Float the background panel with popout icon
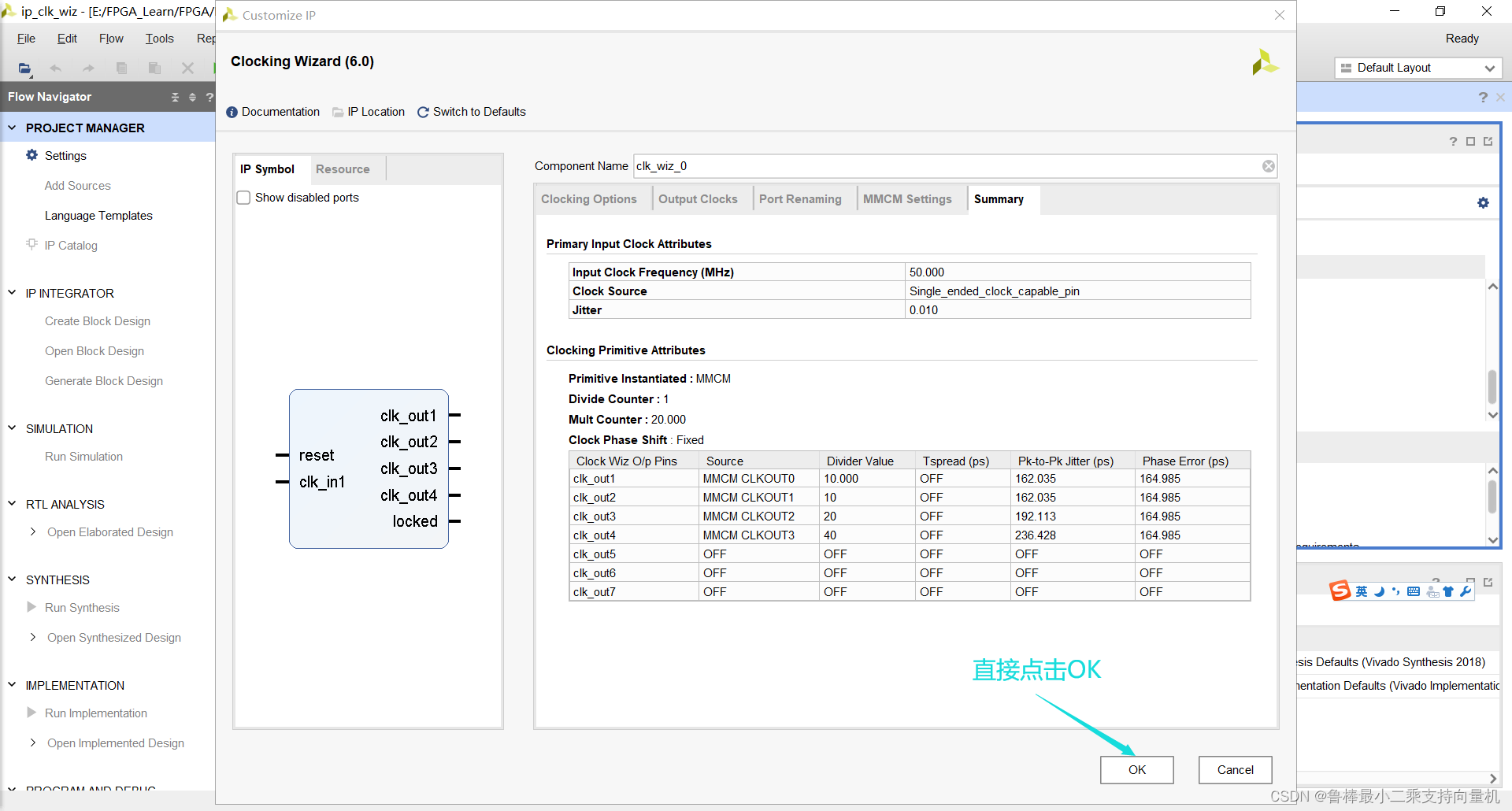 [x=1488, y=142]
